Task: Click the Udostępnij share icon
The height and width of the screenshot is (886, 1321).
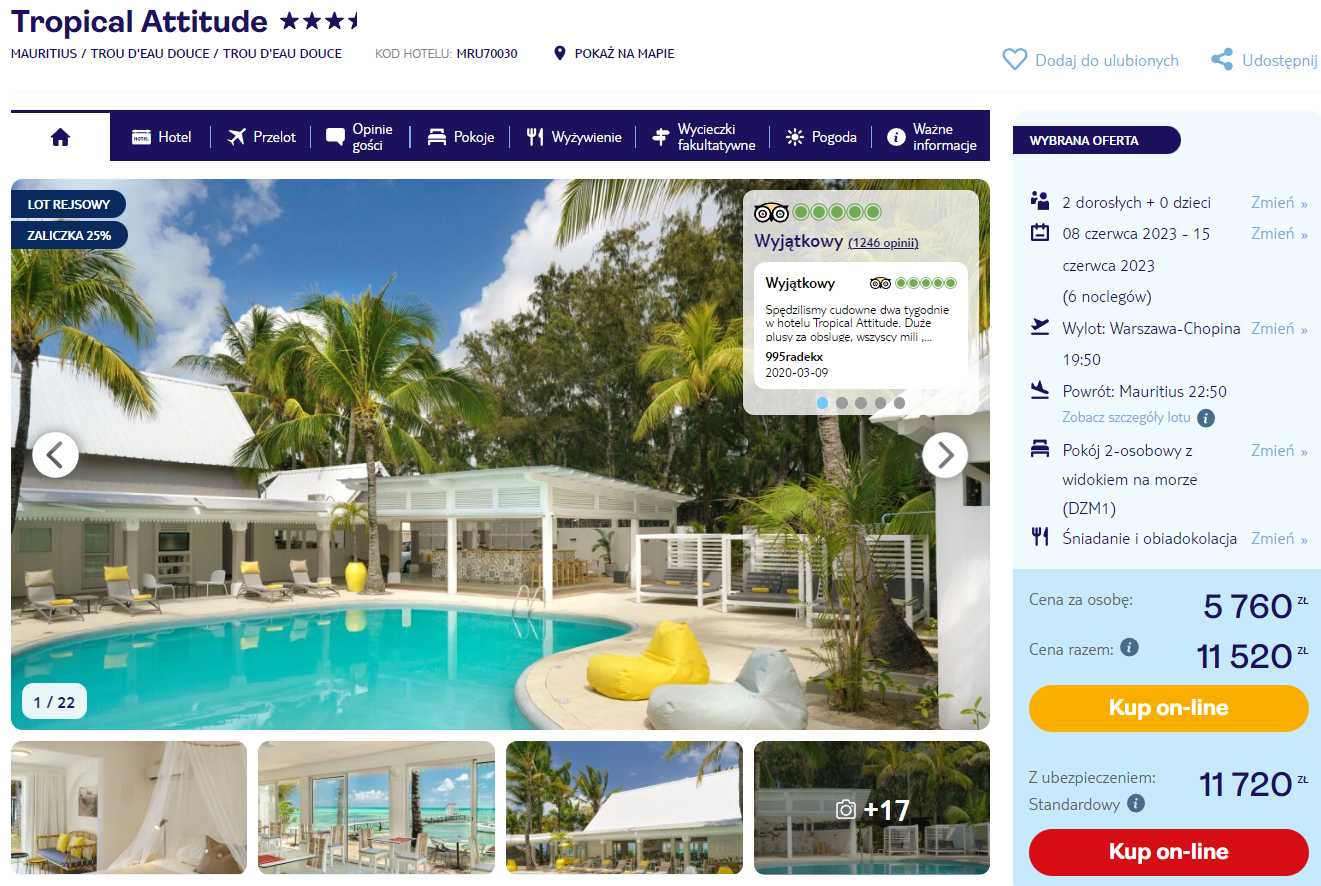Action: (x=1221, y=60)
